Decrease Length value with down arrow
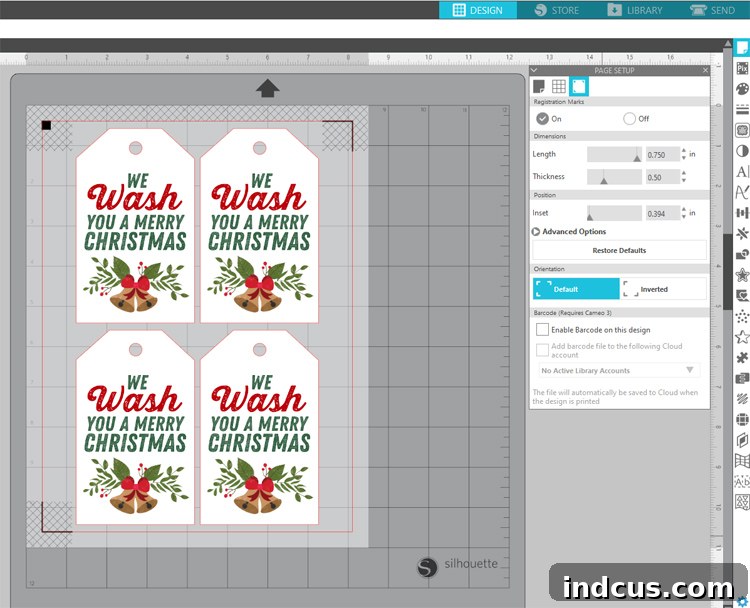 pyautogui.click(x=684, y=158)
